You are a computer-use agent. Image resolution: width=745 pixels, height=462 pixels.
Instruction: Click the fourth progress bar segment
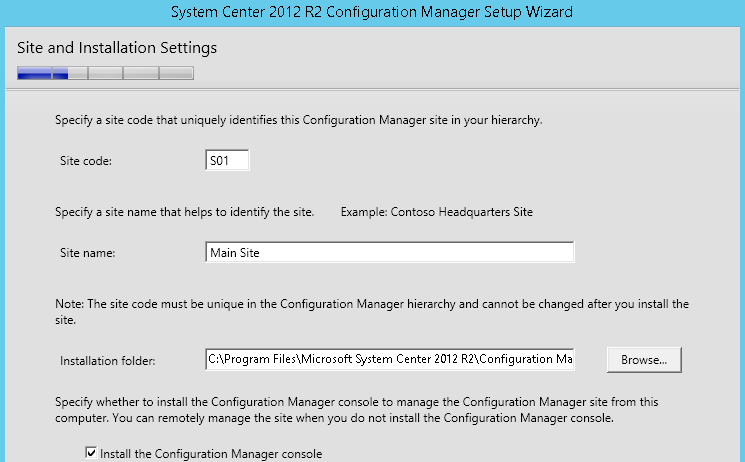(x=141, y=73)
